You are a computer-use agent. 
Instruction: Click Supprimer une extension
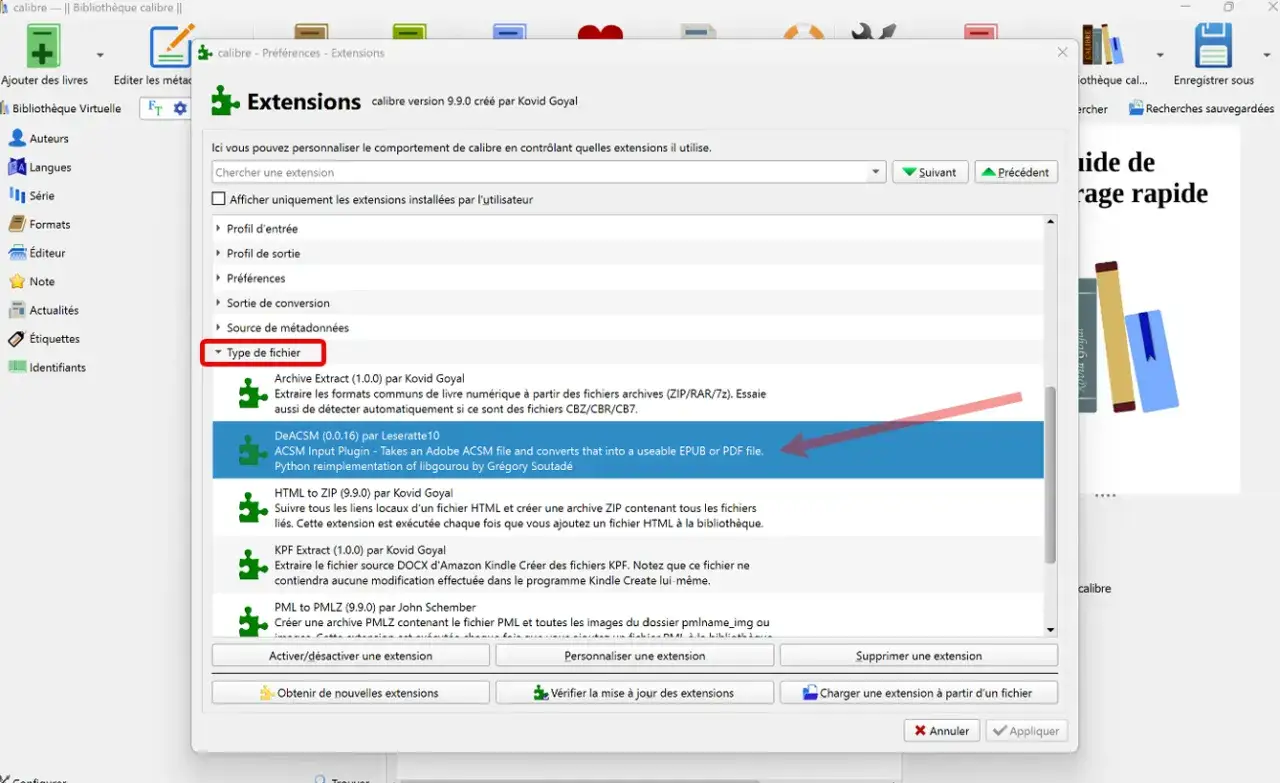[x=919, y=656]
